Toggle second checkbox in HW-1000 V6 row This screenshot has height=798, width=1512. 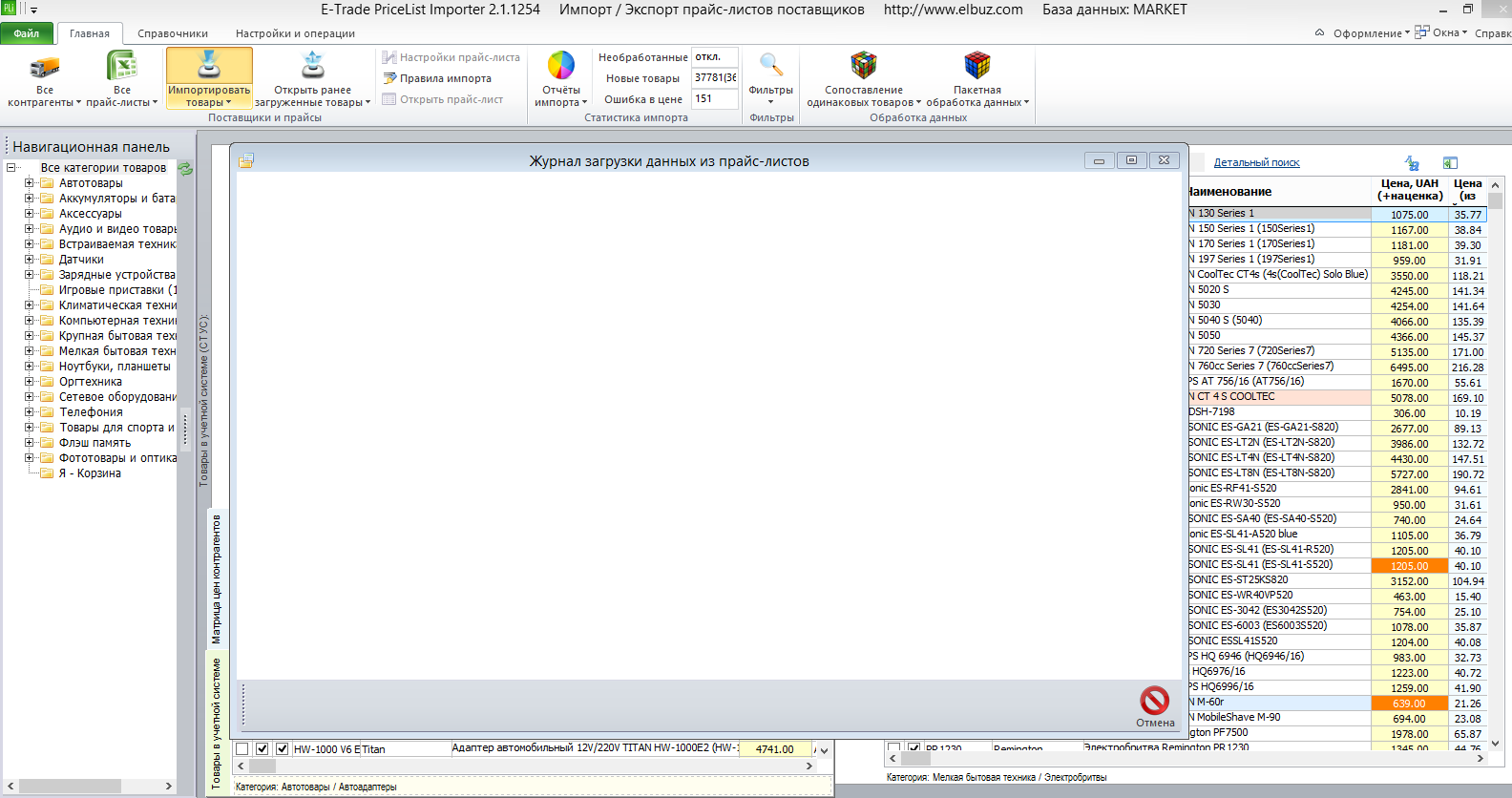click(262, 749)
